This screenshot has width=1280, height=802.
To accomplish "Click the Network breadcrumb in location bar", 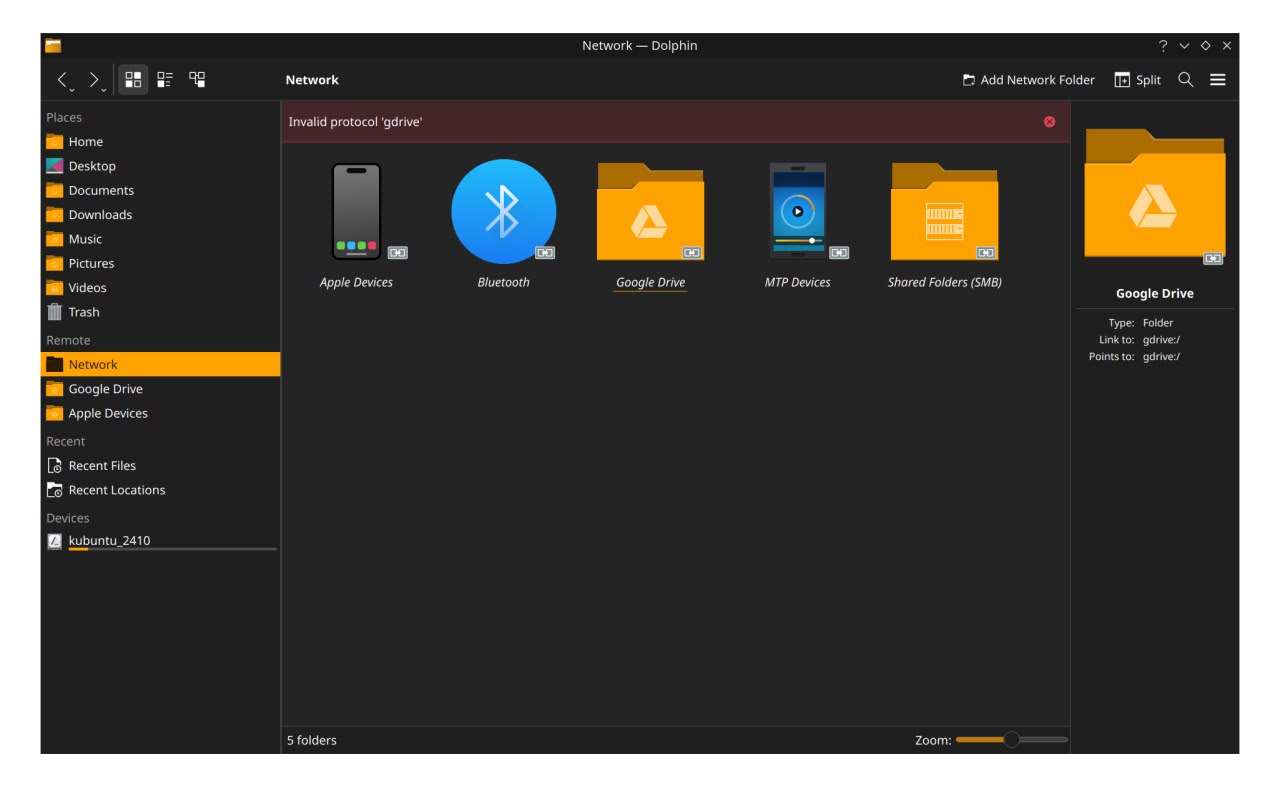I will pos(312,80).
